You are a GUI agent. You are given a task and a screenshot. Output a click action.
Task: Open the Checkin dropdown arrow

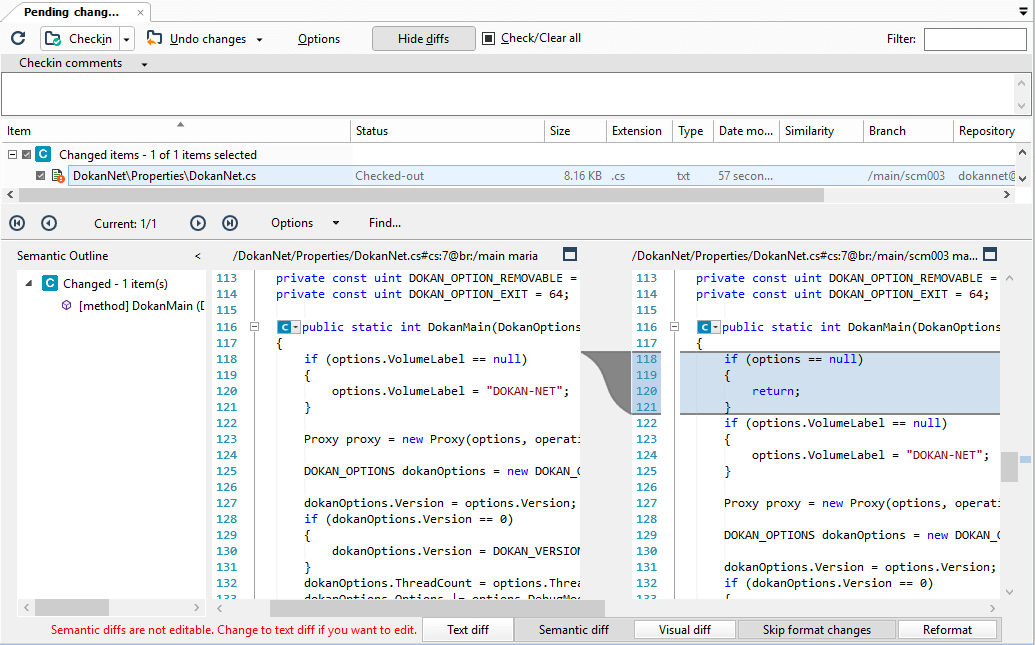click(x=127, y=39)
